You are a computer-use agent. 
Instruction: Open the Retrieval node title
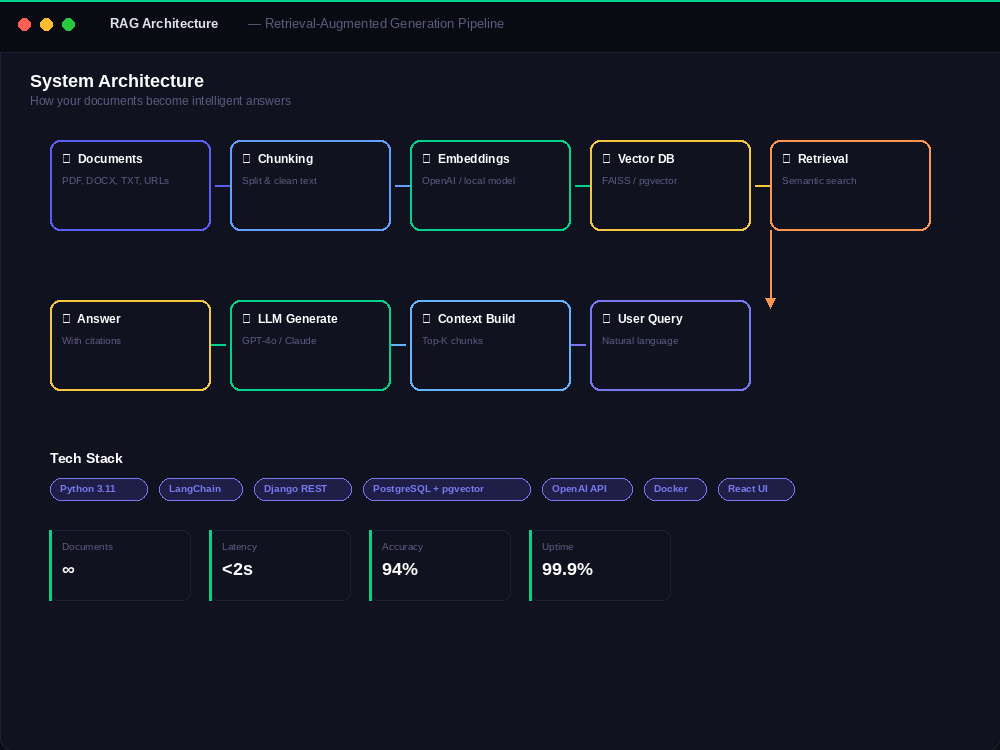[x=823, y=159]
